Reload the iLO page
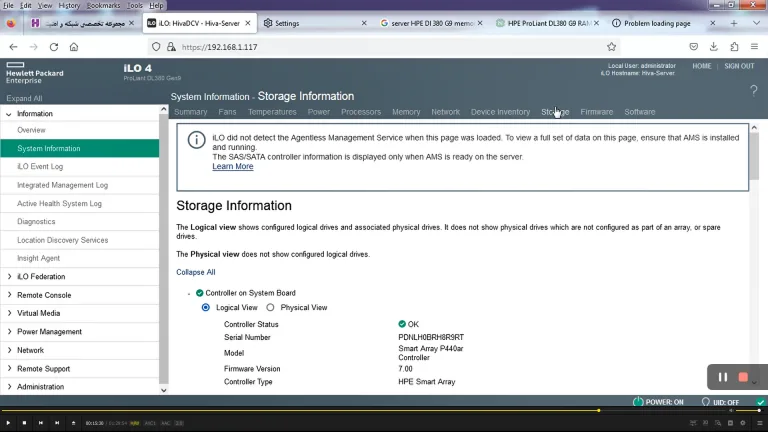This screenshot has height=432, width=768. (x=54, y=47)
